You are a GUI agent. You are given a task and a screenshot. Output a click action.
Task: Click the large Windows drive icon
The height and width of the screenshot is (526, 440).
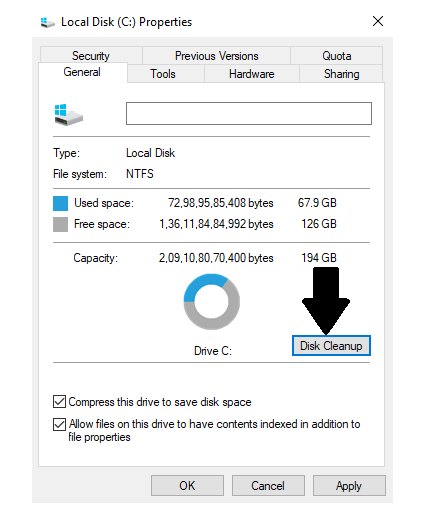pos(68,115)
